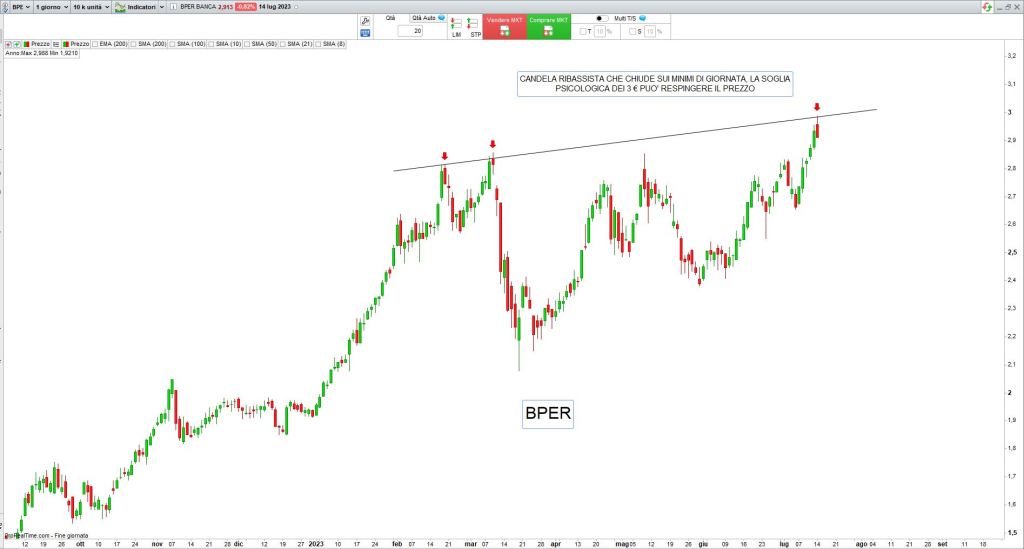Screen dimensions: 1024x549
Task: Click the second Prezzo candle color icon
Action: (x=66, y=44)
